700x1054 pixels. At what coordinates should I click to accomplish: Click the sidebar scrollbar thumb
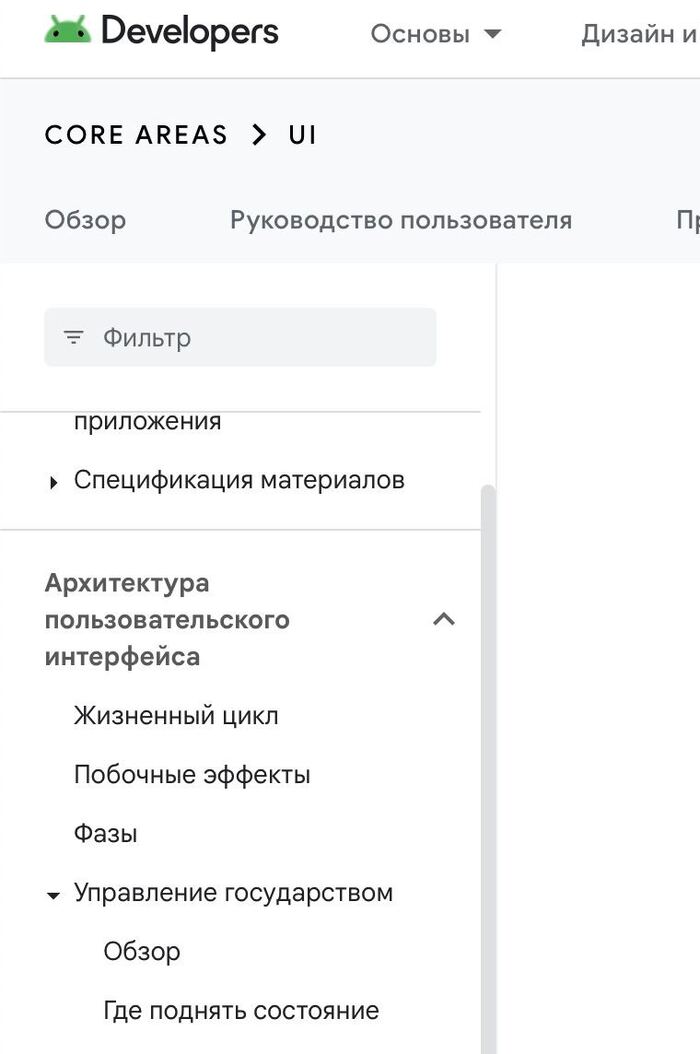487,700
